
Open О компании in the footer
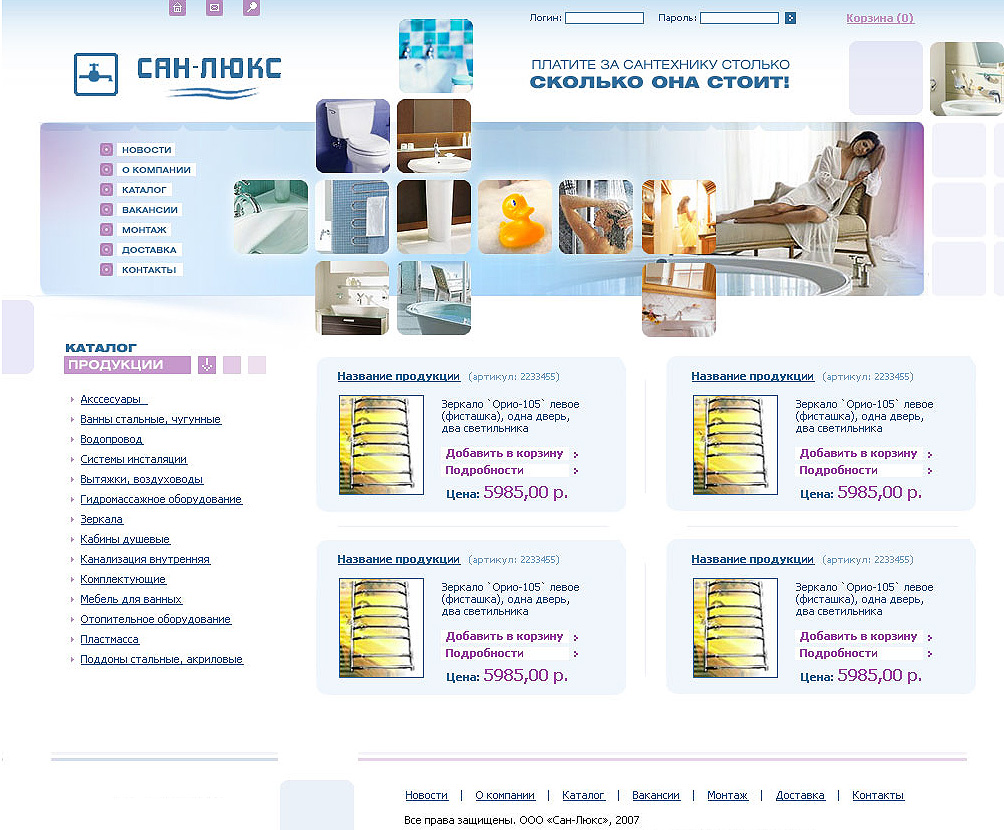click(x=505, y=795)
